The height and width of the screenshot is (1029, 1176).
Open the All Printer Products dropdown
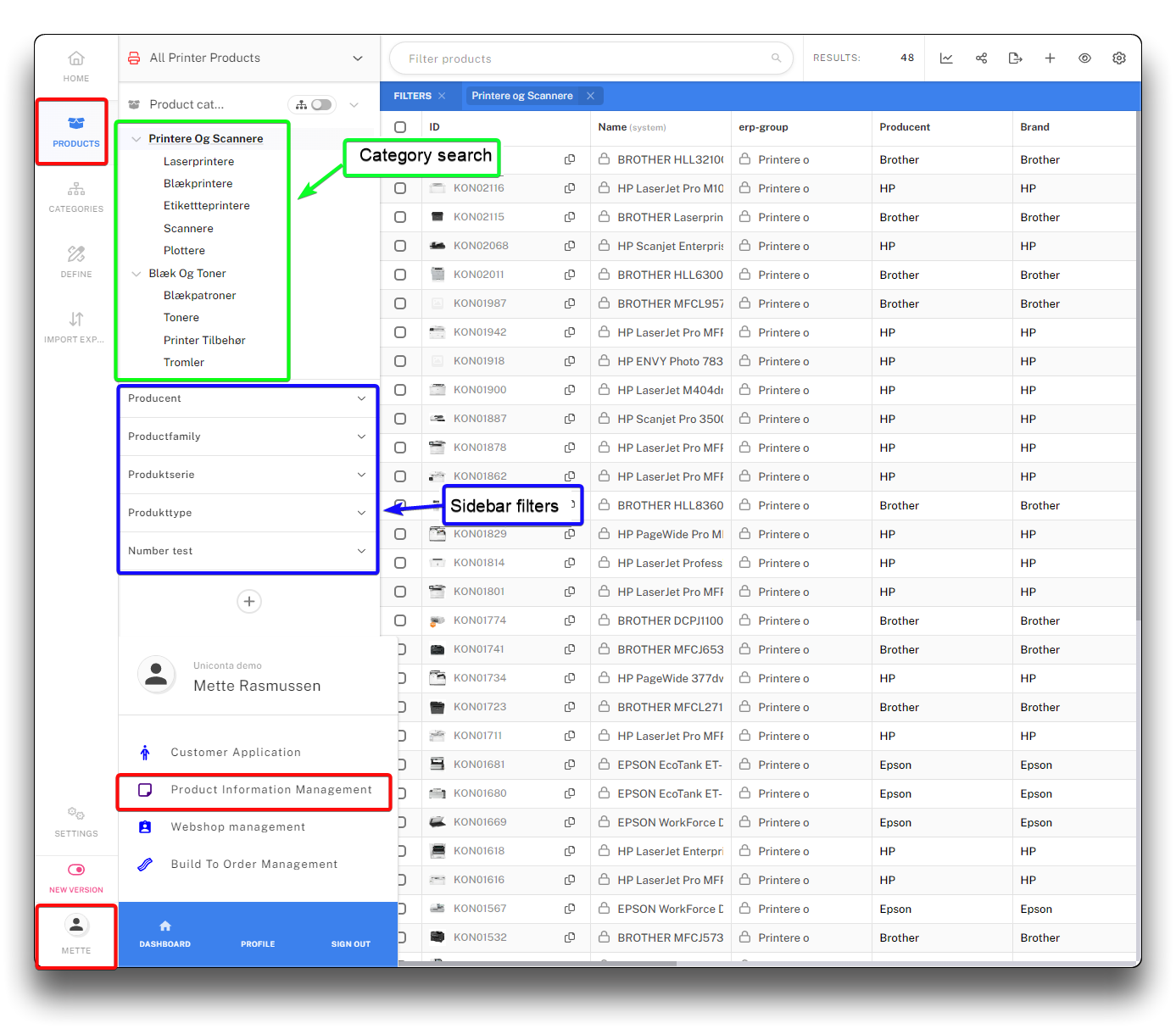(358, 58)
